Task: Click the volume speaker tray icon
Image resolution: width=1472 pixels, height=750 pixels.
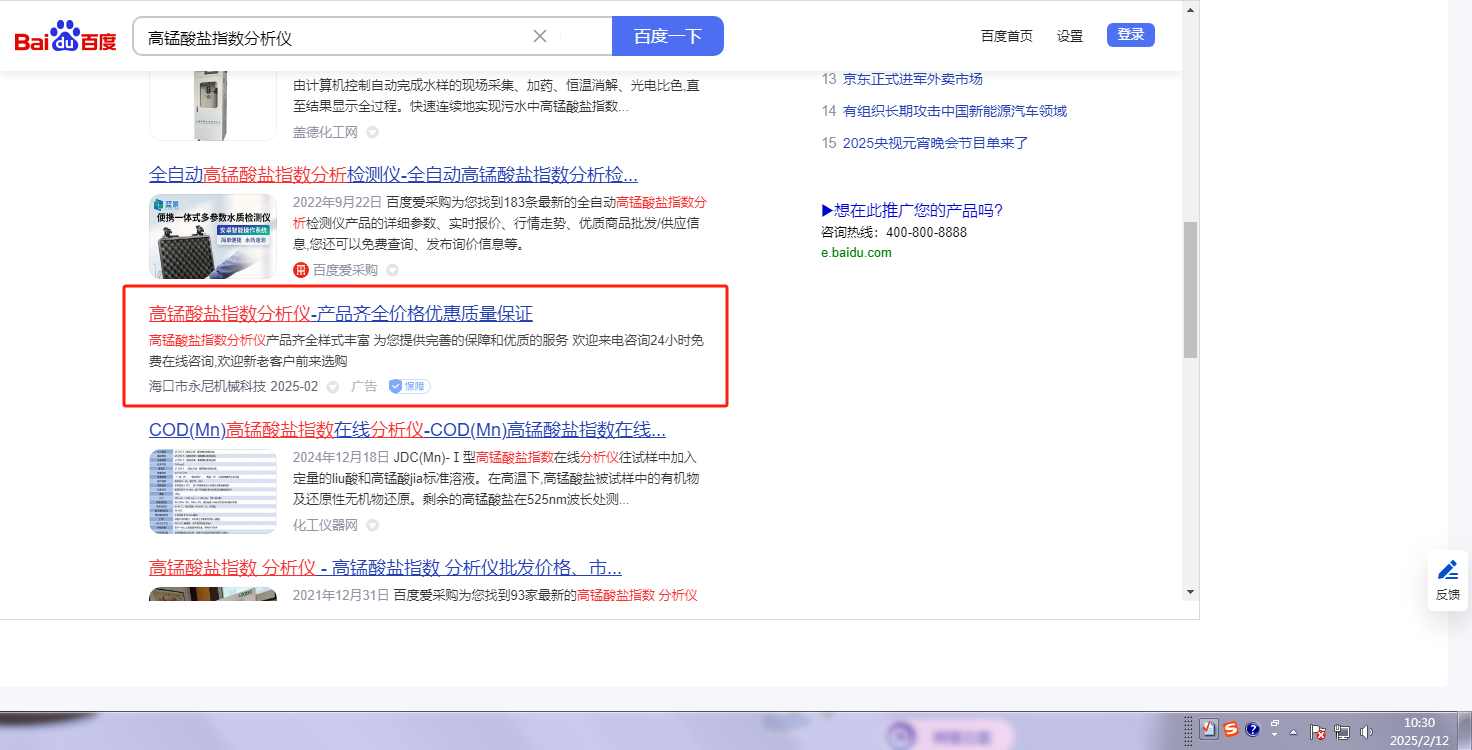Action: [x=1367, y=732]
